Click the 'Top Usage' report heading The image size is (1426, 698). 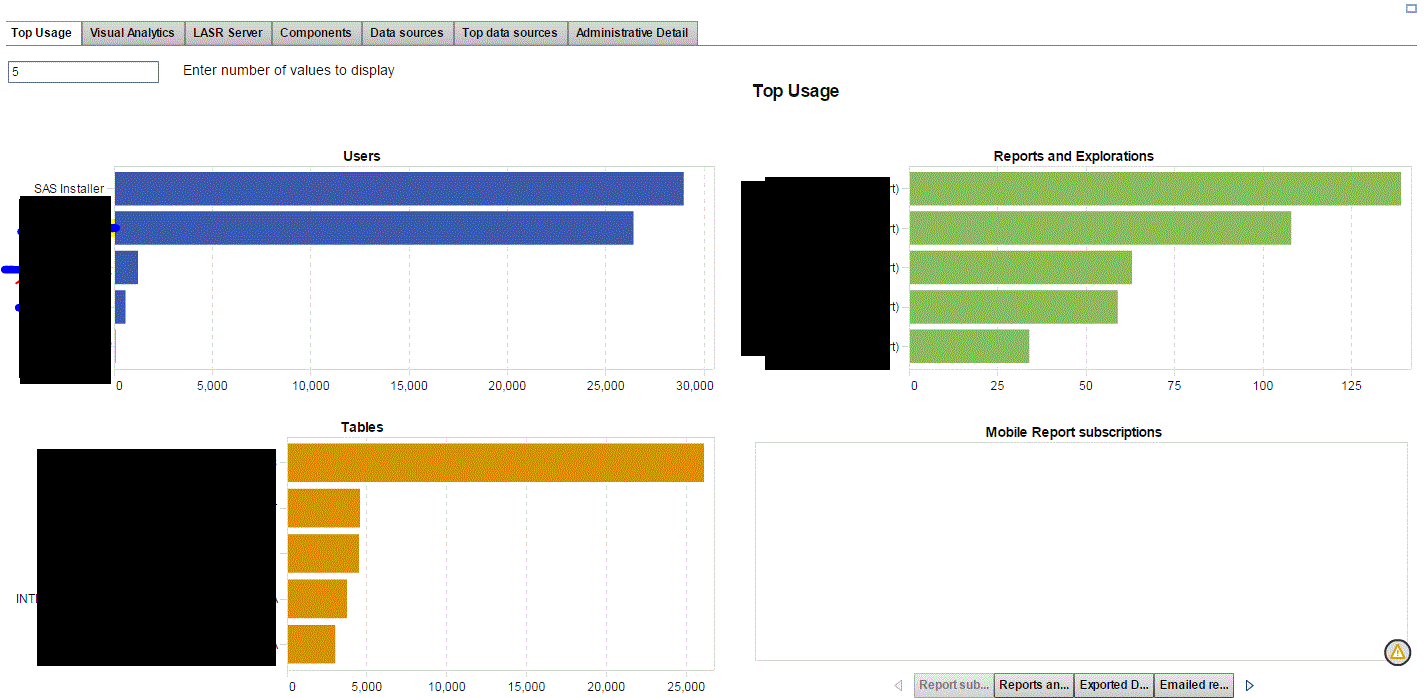point(796,91)
